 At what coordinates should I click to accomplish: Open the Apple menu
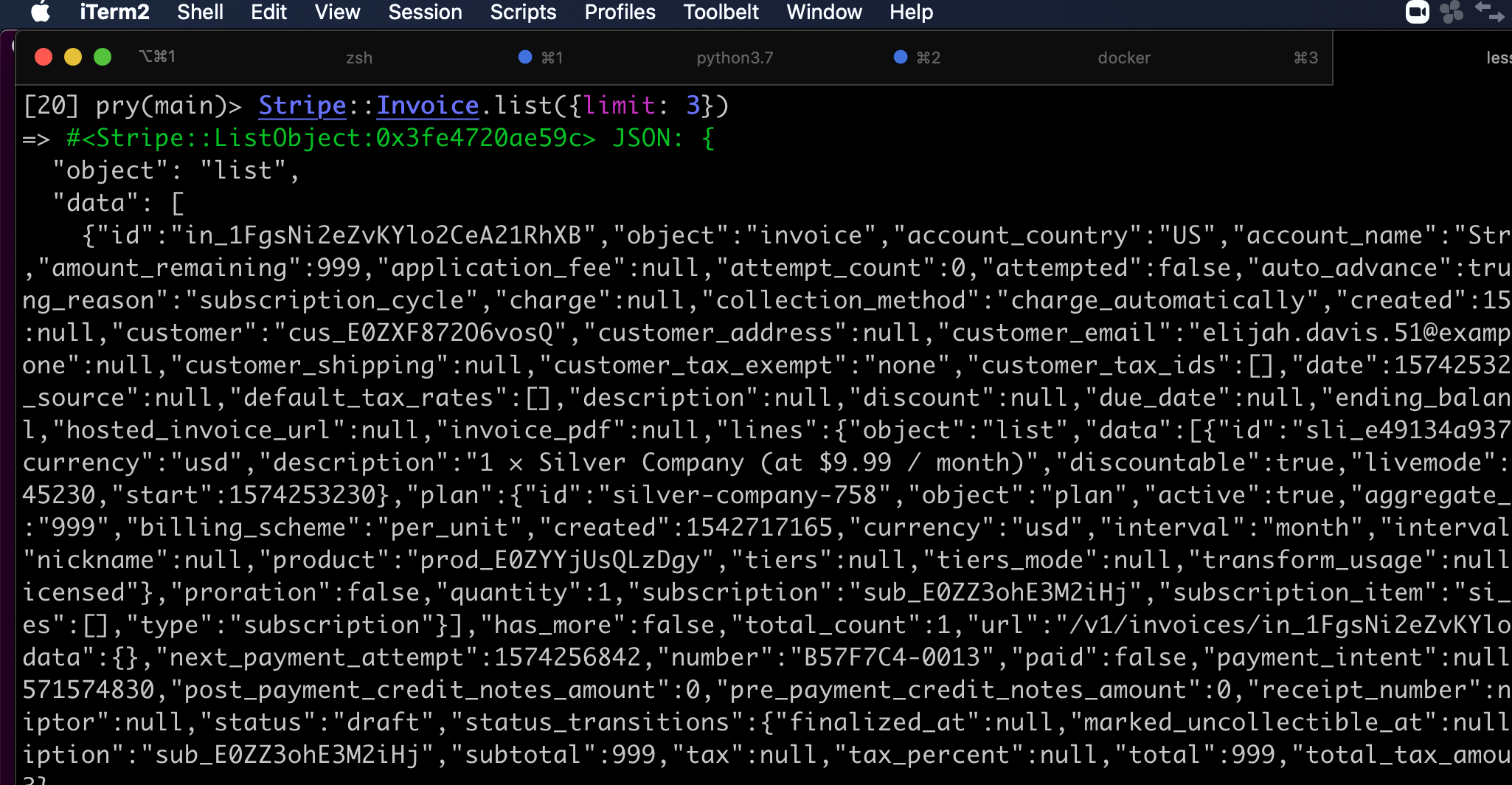pyautogui.click(x=41, y=12)
